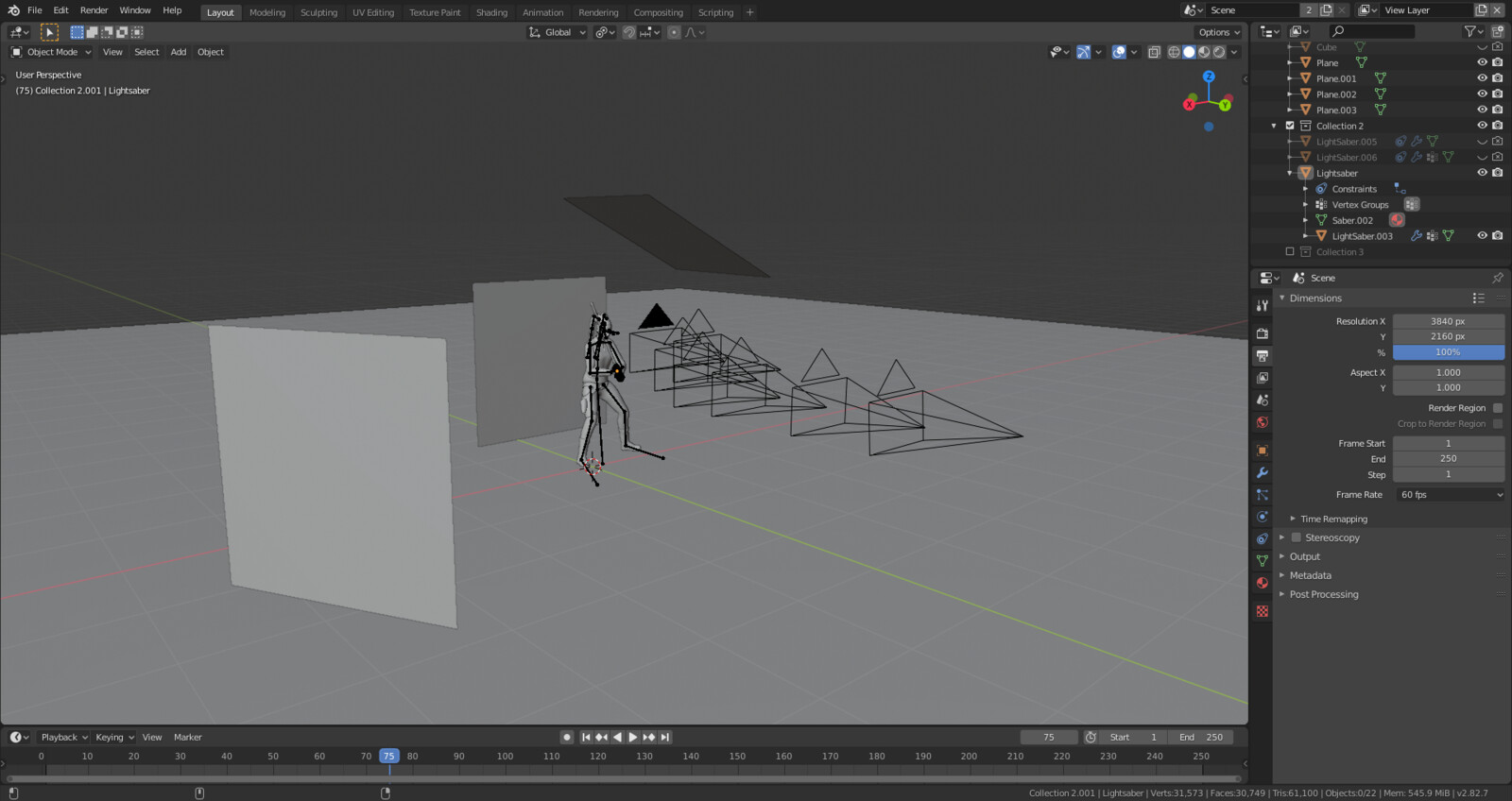Click the red material icon beside Saber.002
This screenshot has height=801, width=1512.
tap(1397, 220)
